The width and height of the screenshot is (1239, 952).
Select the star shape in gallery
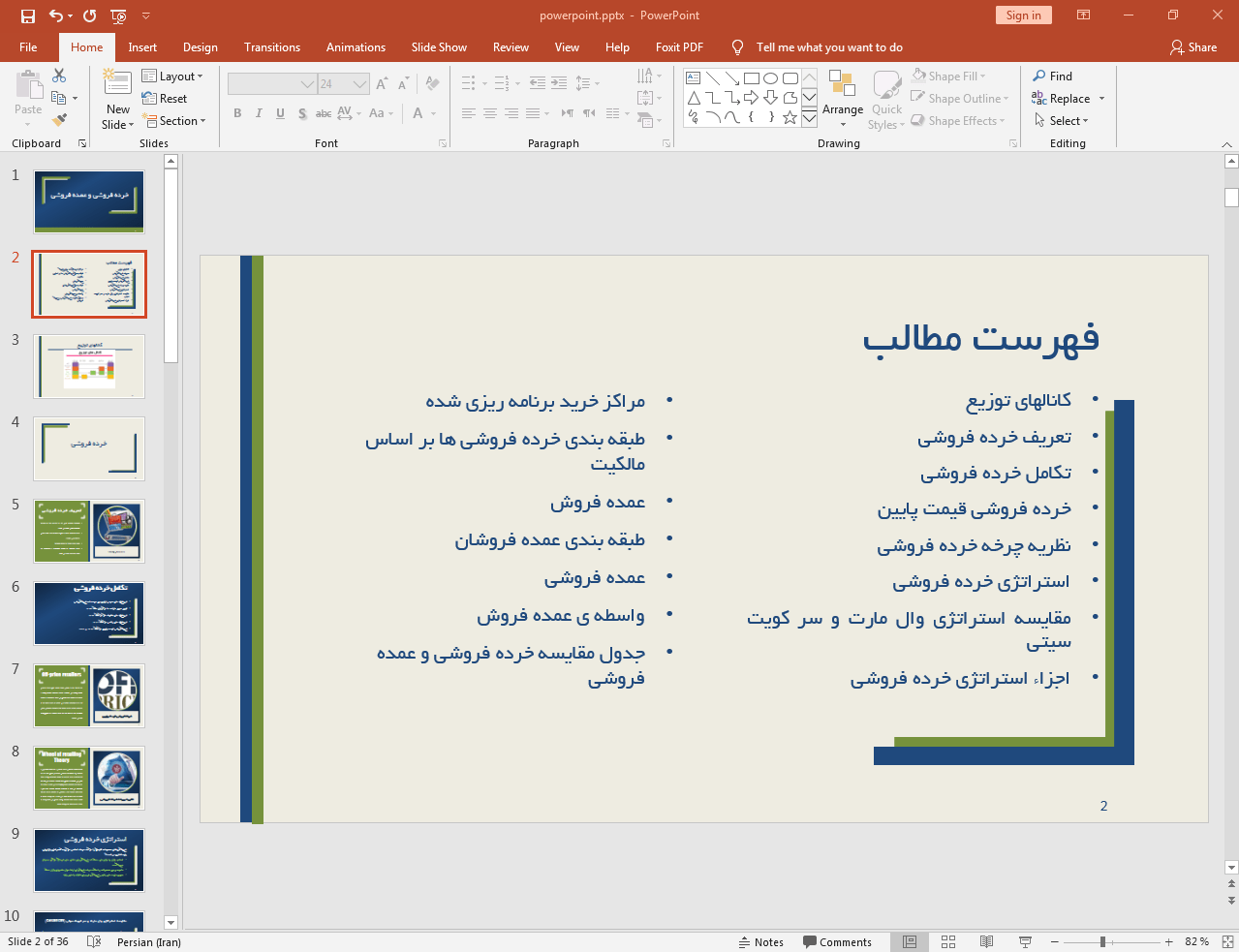790,117
